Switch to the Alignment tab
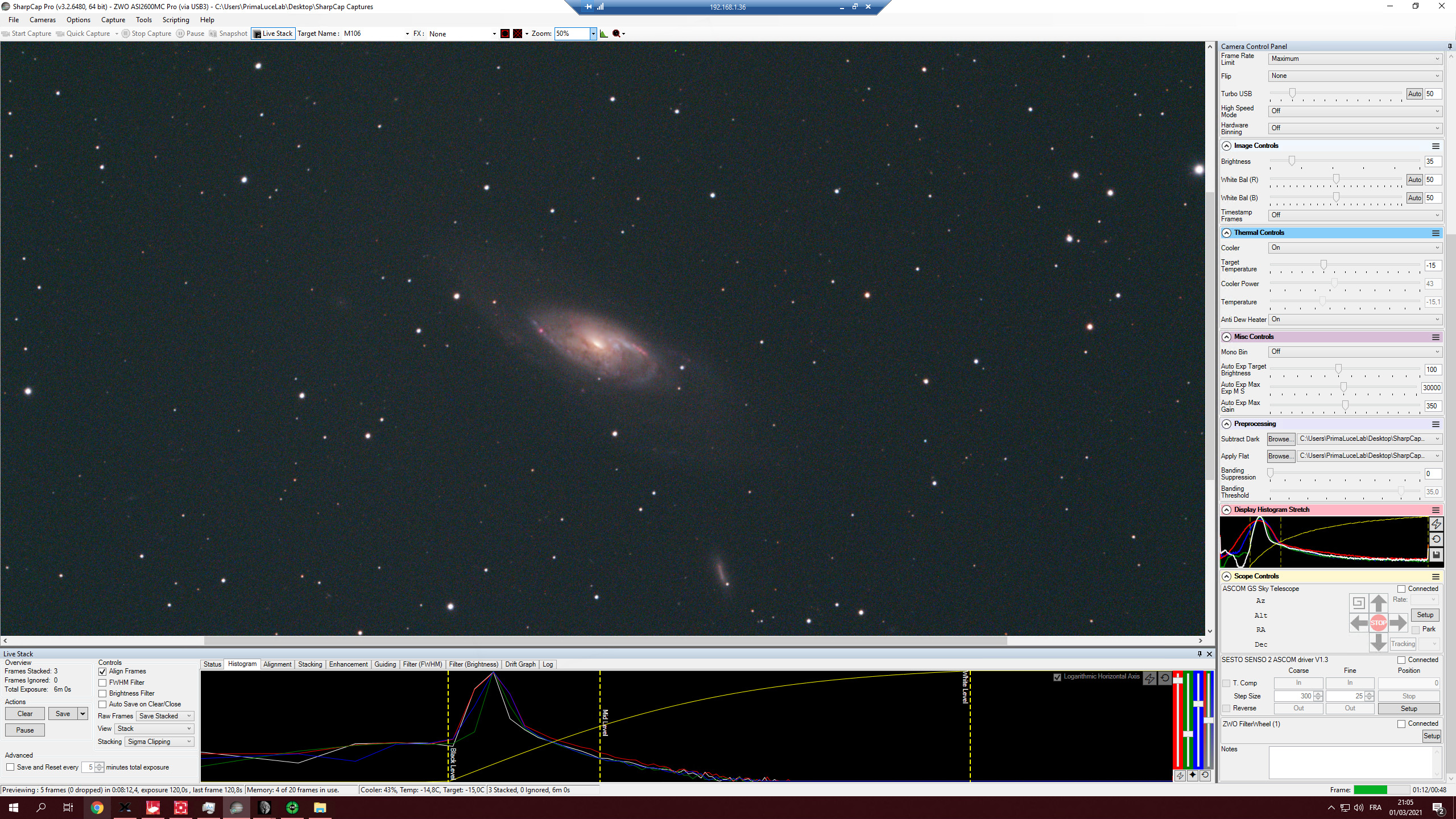This screenshot has width=1456, height=819. [x=278, y=664]
